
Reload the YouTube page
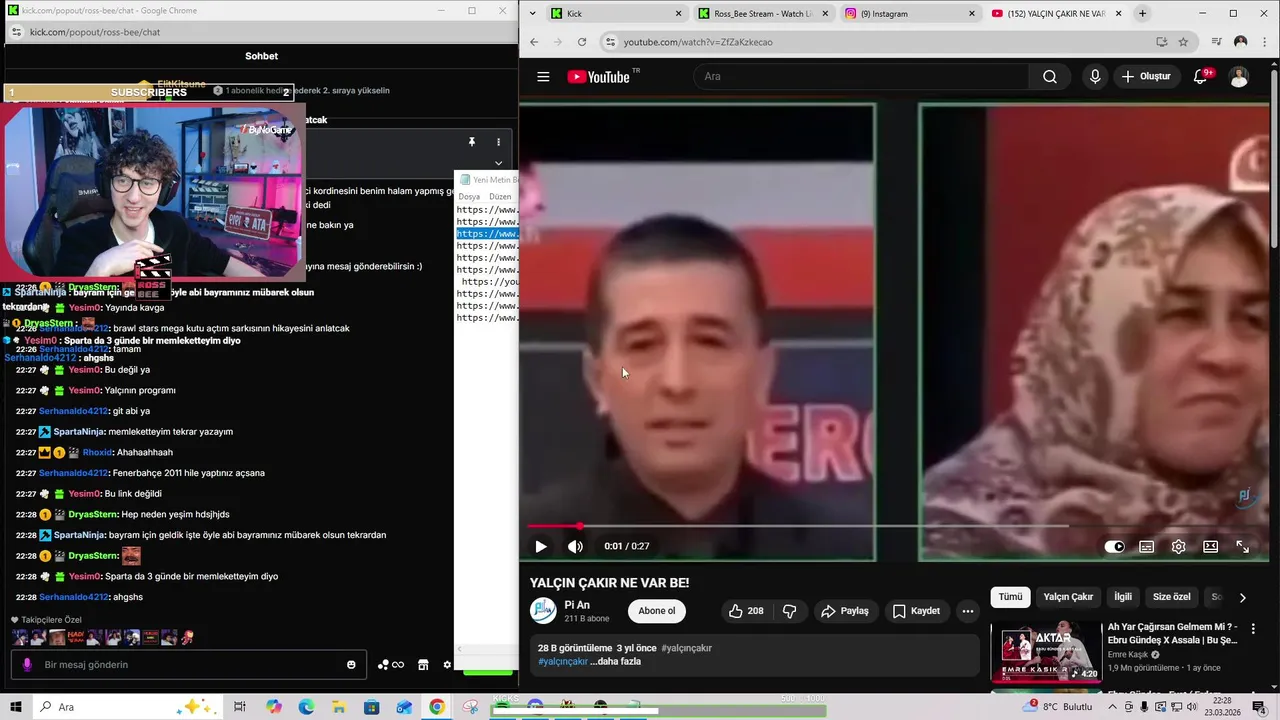point(582,42)
